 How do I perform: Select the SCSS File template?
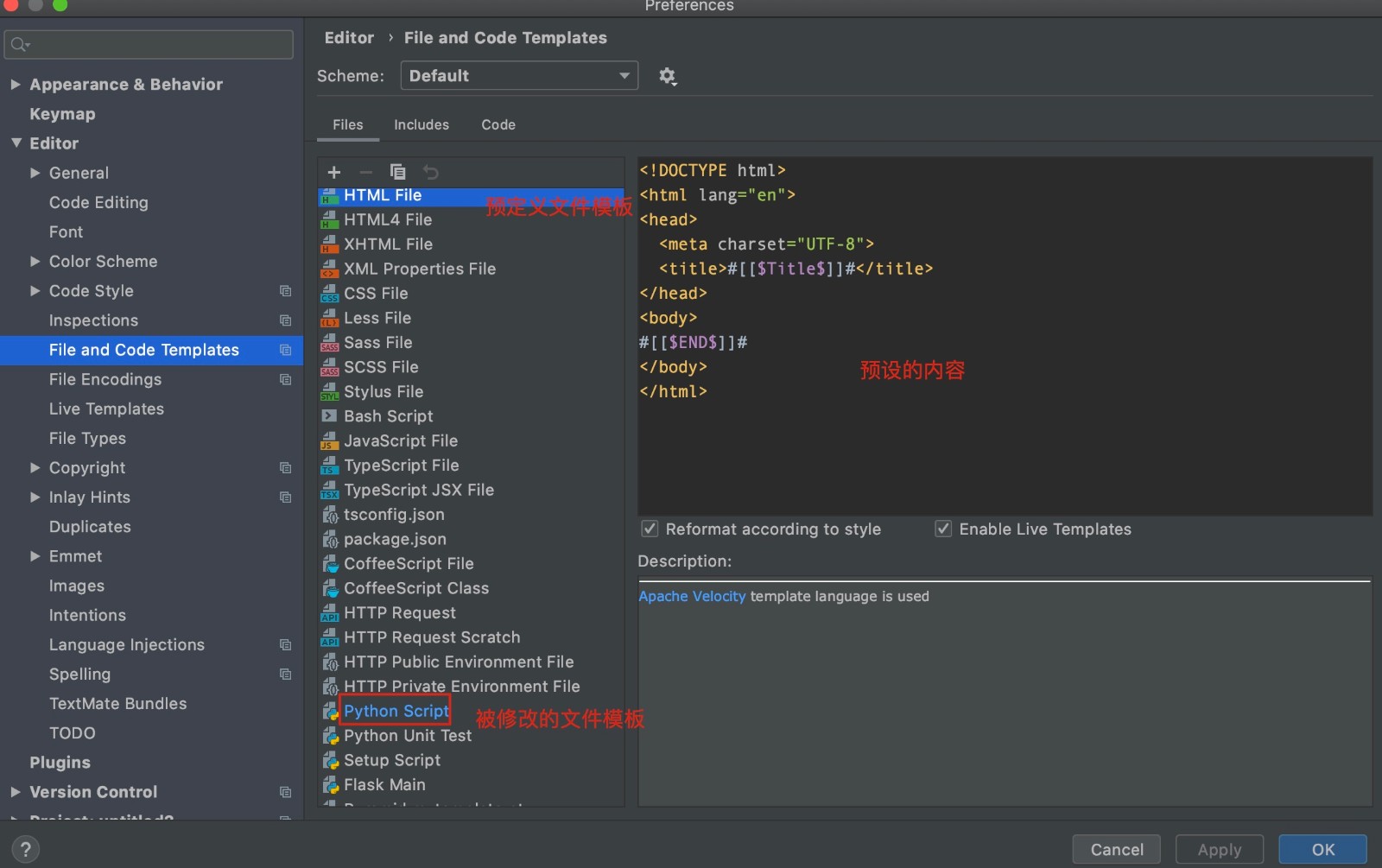tap(381, 367)
